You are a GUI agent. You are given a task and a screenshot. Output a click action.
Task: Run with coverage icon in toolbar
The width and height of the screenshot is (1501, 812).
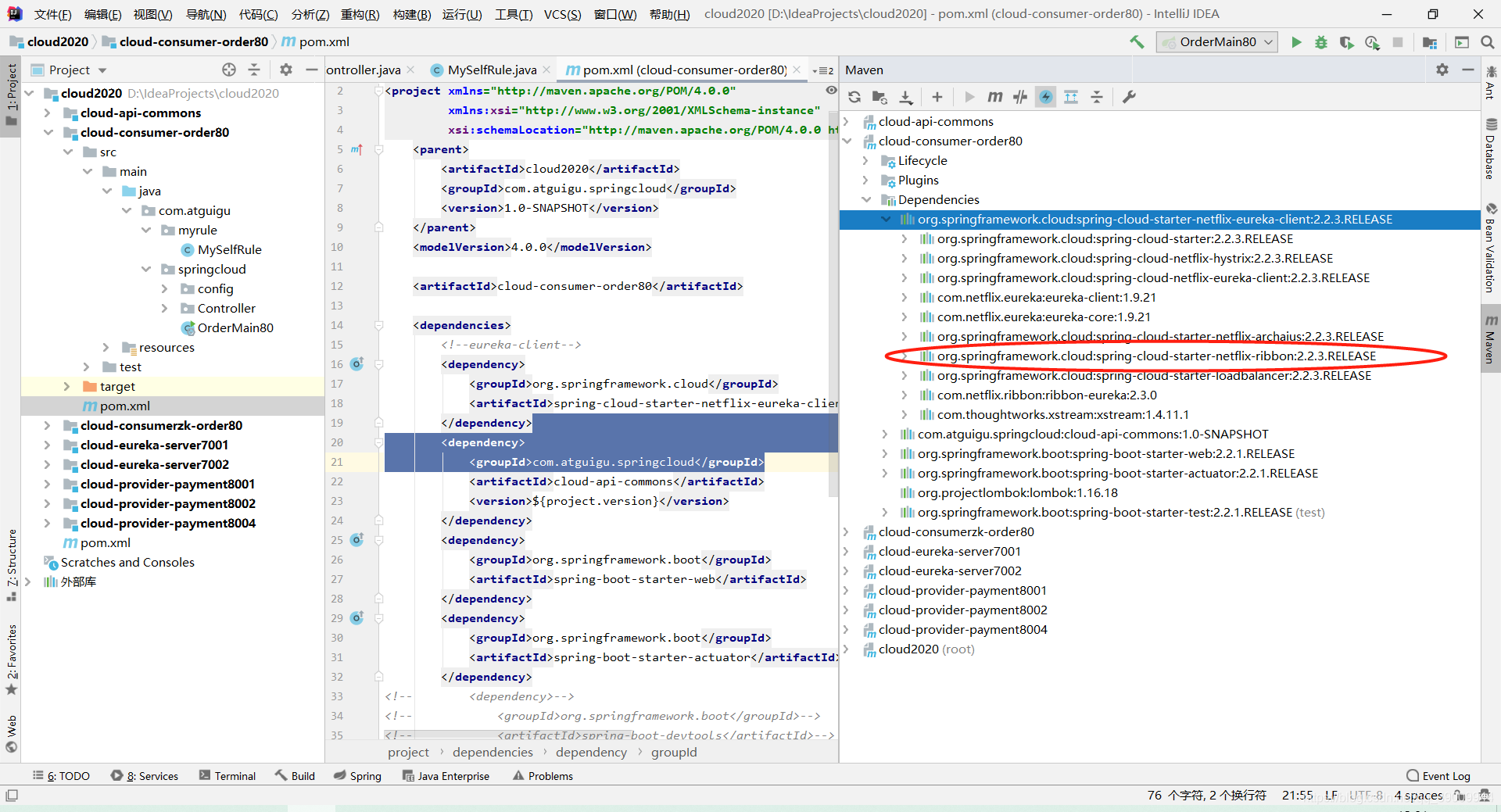coord(1346,42)
